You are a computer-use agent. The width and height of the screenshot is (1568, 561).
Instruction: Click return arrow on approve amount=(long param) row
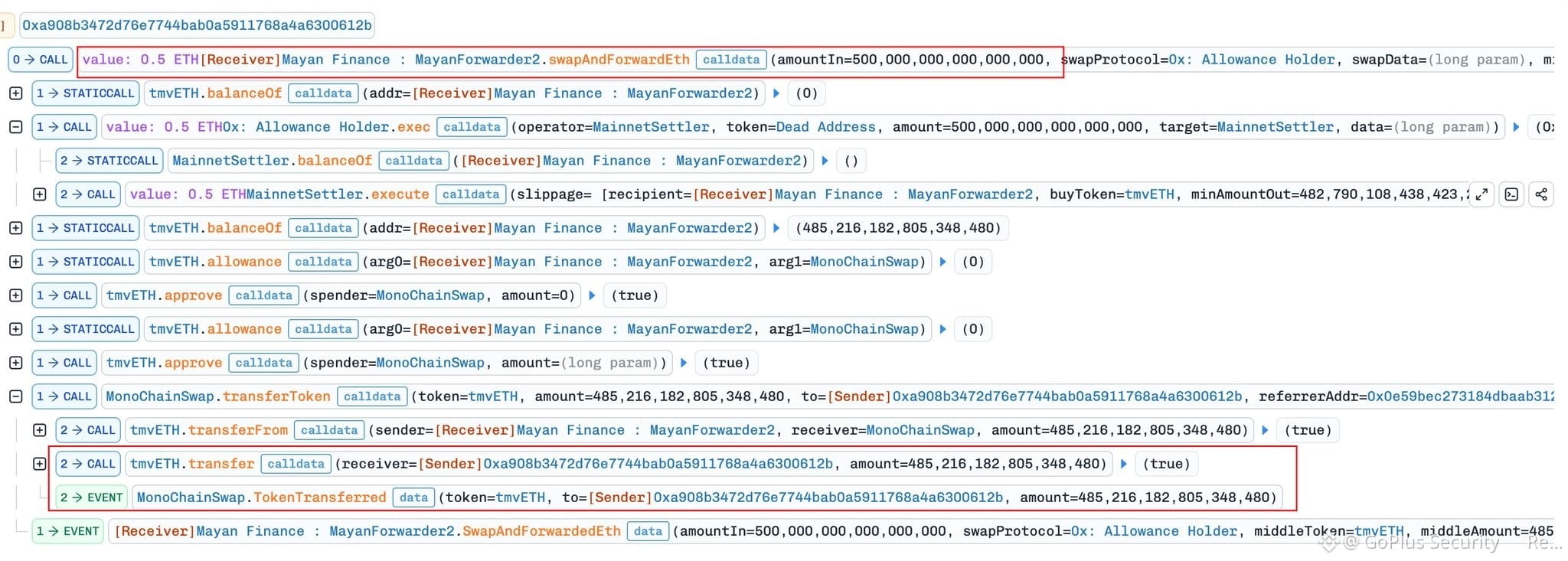click(x=684, y=363)
